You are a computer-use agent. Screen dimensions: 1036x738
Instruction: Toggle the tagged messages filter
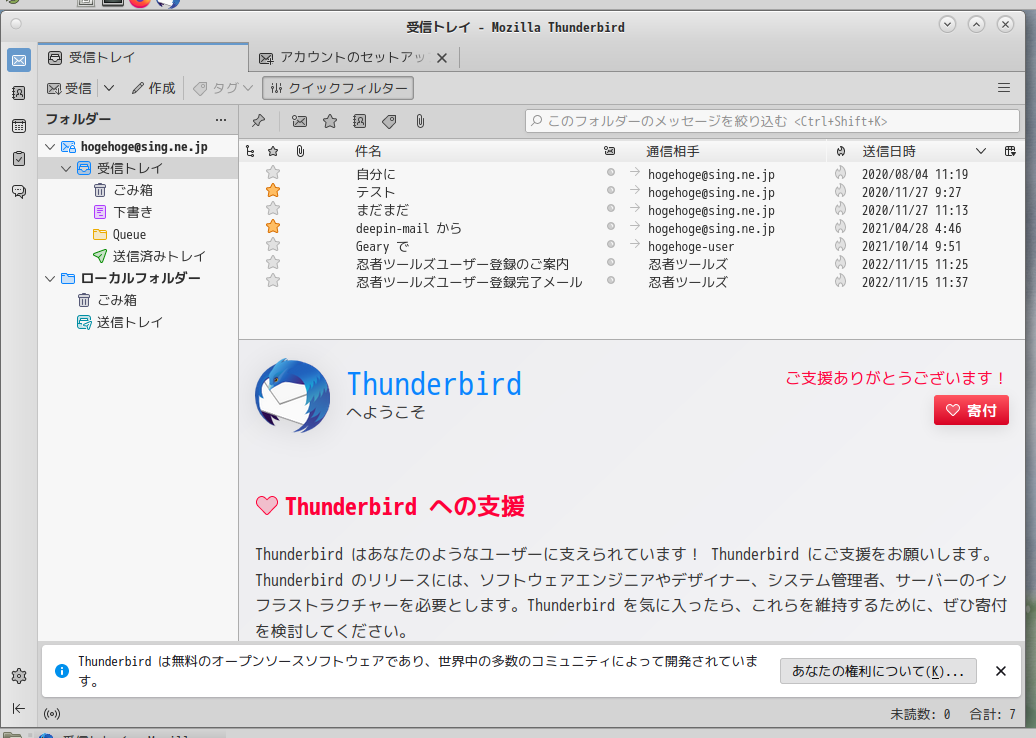389,121
